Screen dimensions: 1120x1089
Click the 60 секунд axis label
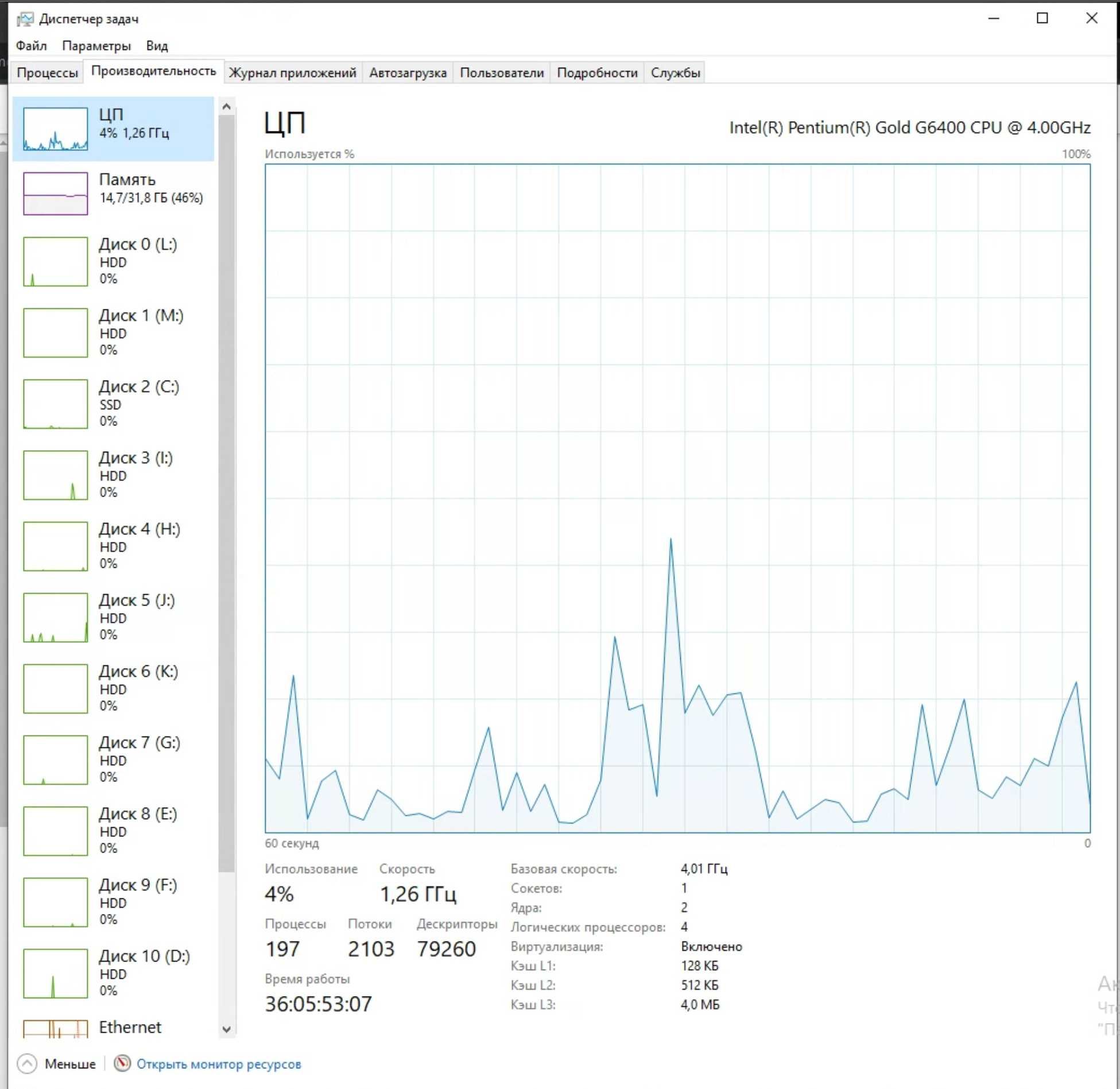pyautogui.click(x=292, y=843)
